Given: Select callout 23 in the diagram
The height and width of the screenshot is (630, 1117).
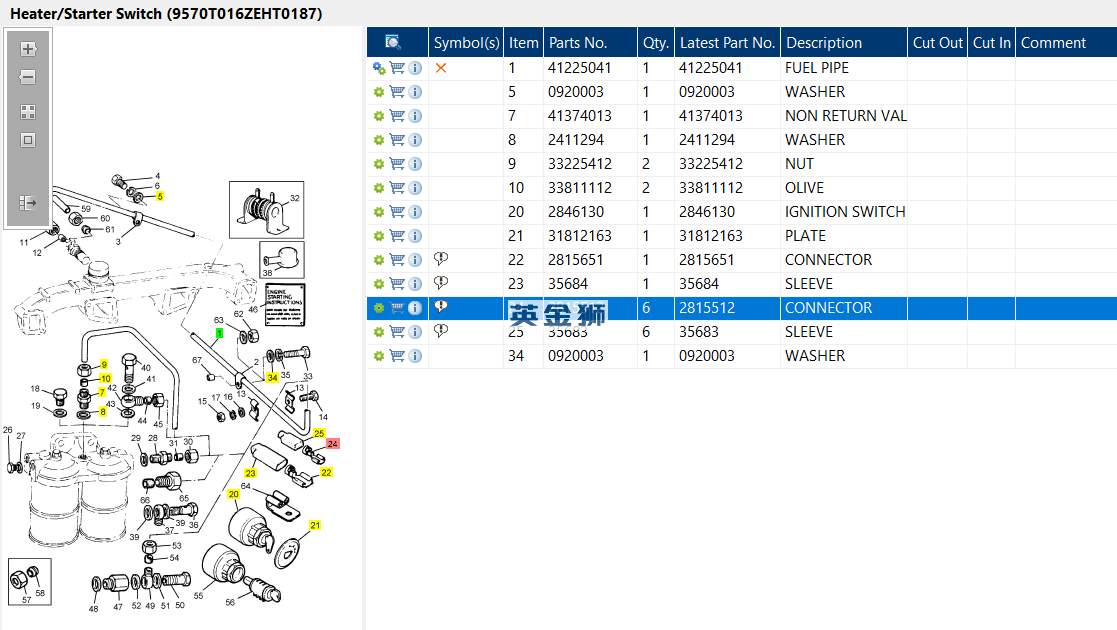Looking at the screenshot, I should [x=250, y=473].
